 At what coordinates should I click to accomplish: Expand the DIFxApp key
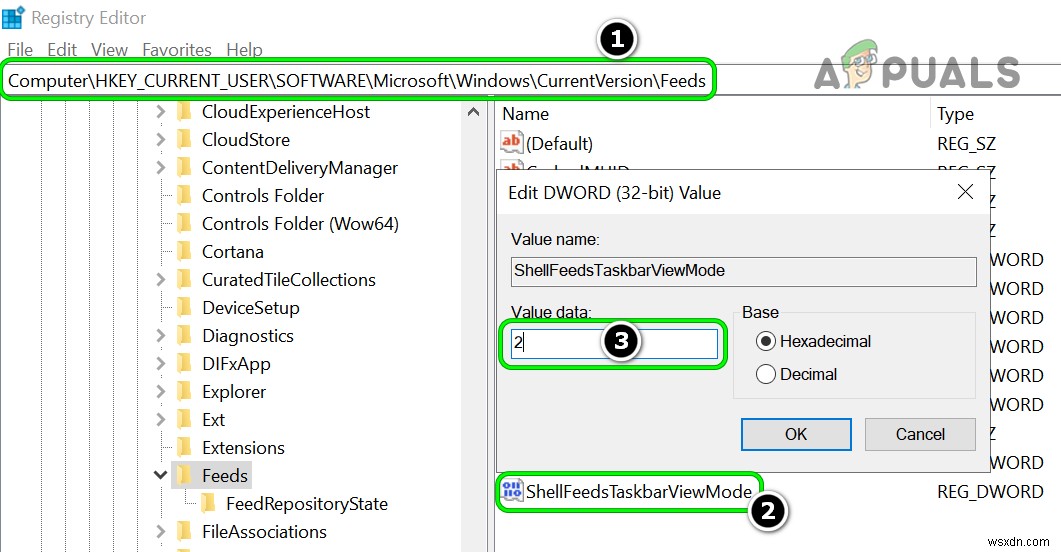(x=160, y=363)
